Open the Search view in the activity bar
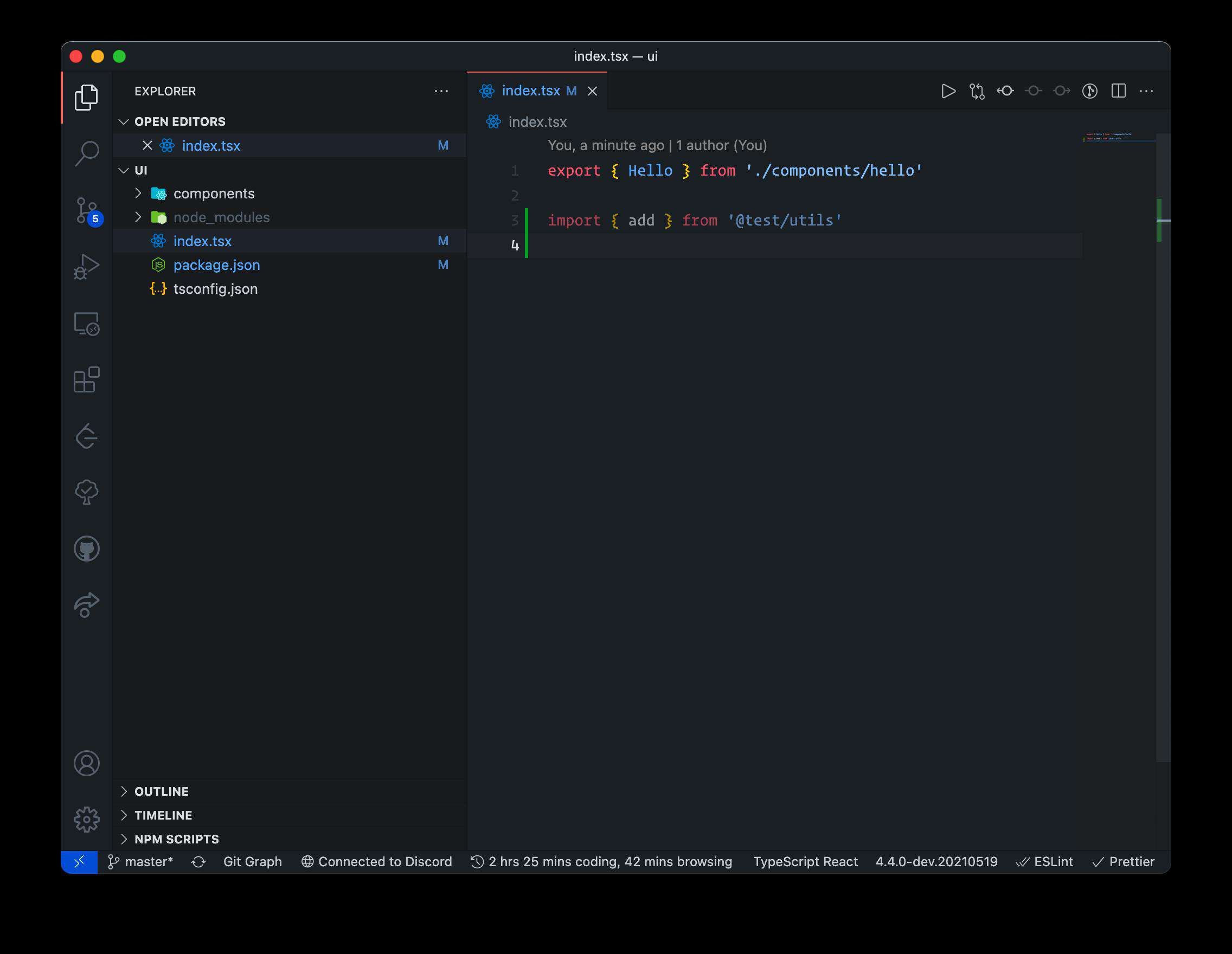1232x954 pixels. pos(86,153)
